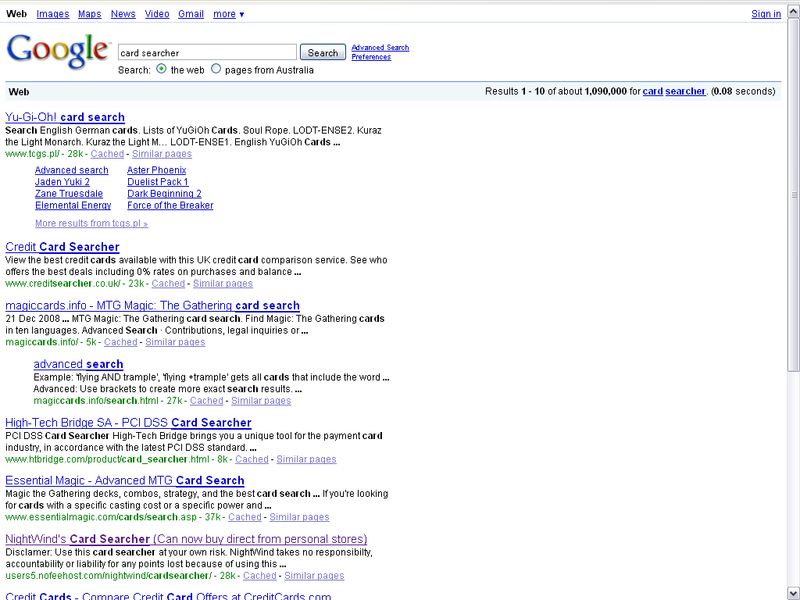The image size is (800, 600).
Task: View Cached copy of www.htbridge.com result
Action: click(x=252, y=459)
